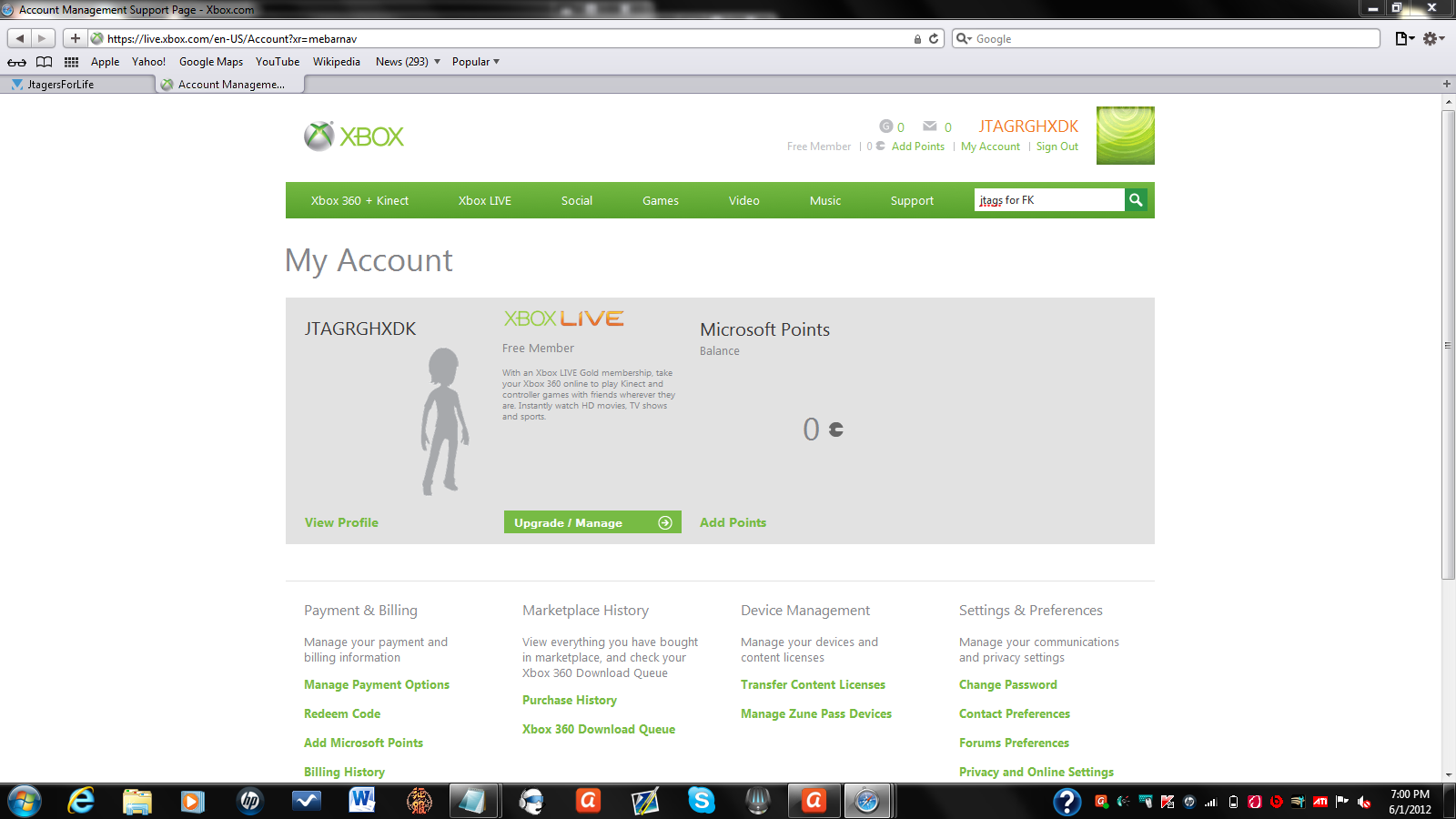Open the Top Sites grid icon

(x=71, y=62)
